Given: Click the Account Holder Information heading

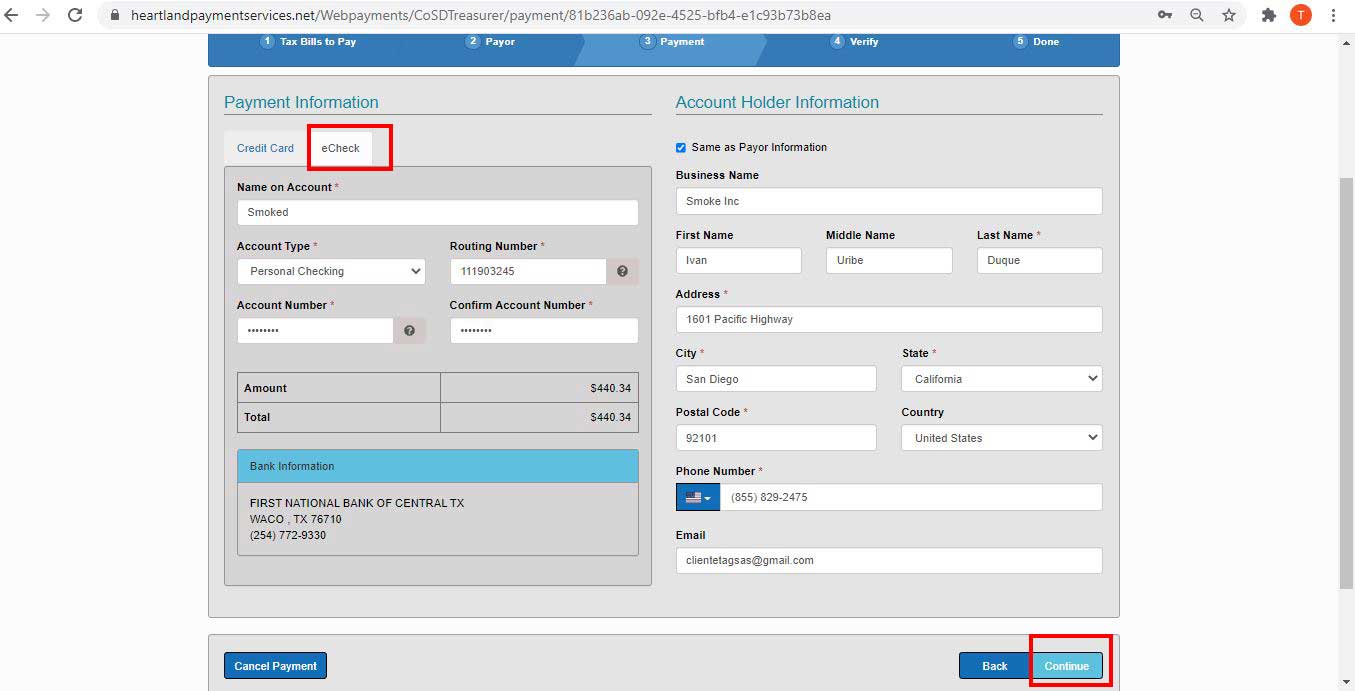Looking at the screenshot, I should point(777,102).
